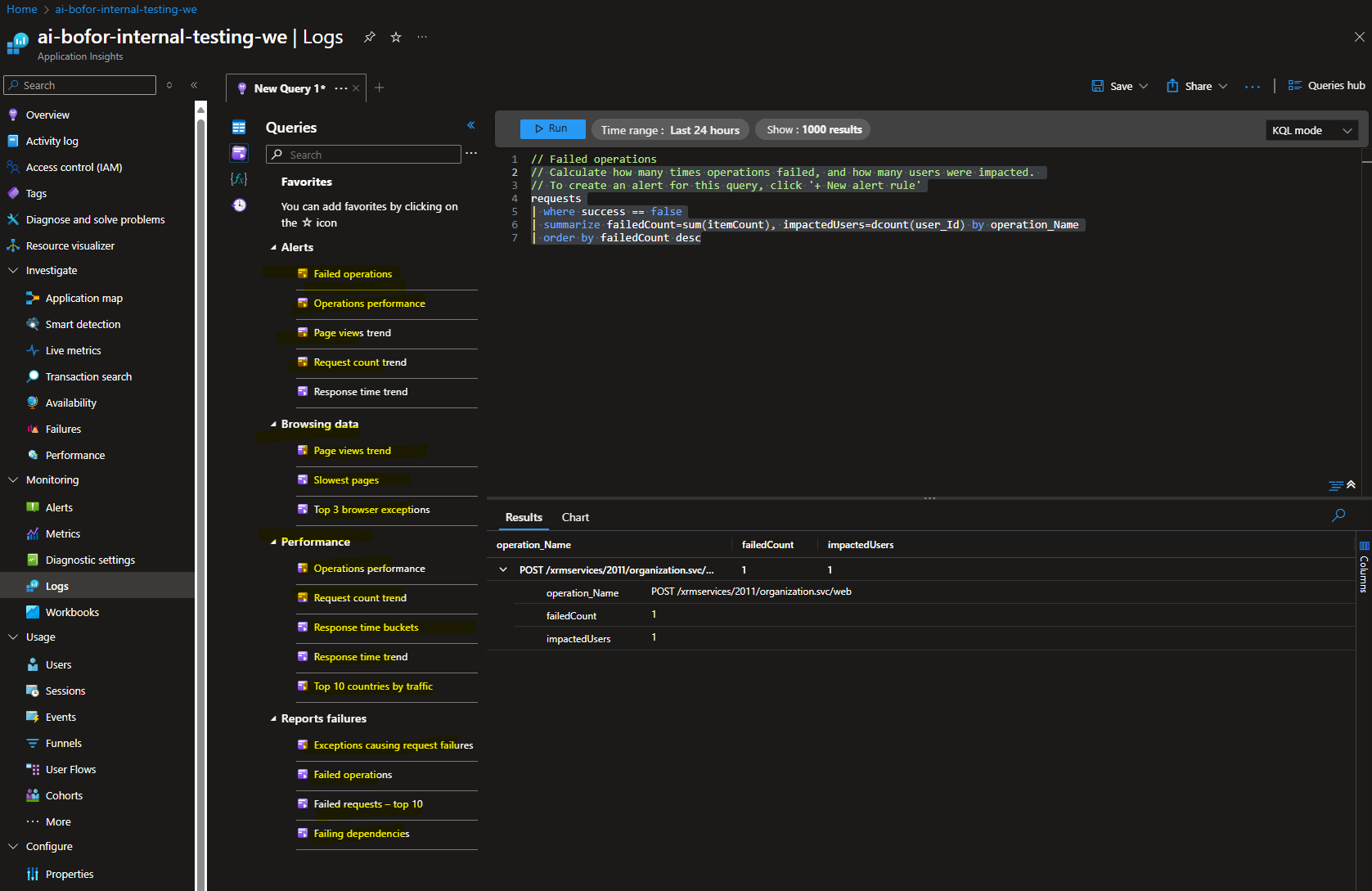The image size is (1372, 891).
Task: Open the more options ellipsis beside the title
Action: coord(422,37)
